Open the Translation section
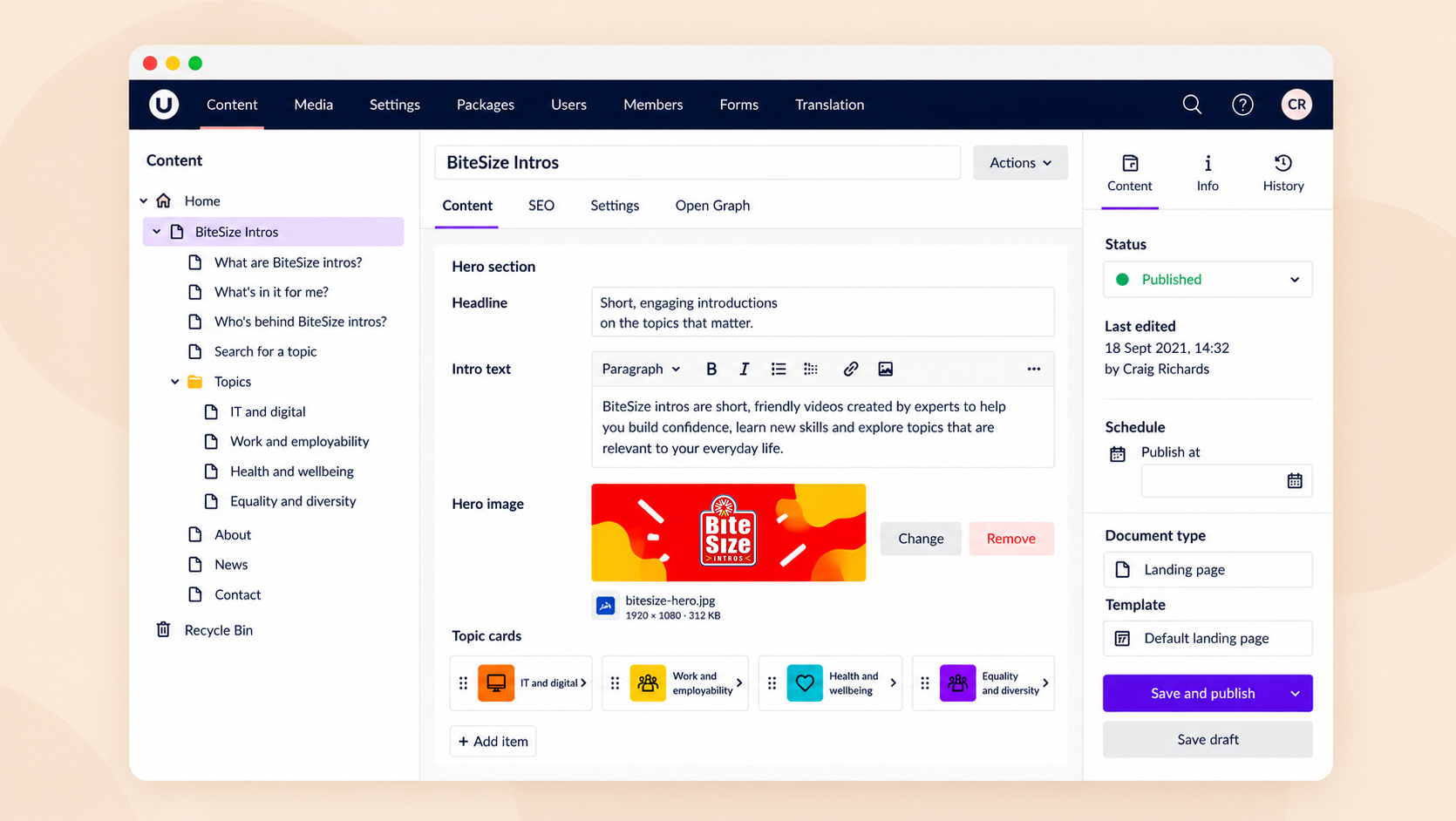This screenshot has height=821, width=1456. pyautogui.click(x=830, y=105)
